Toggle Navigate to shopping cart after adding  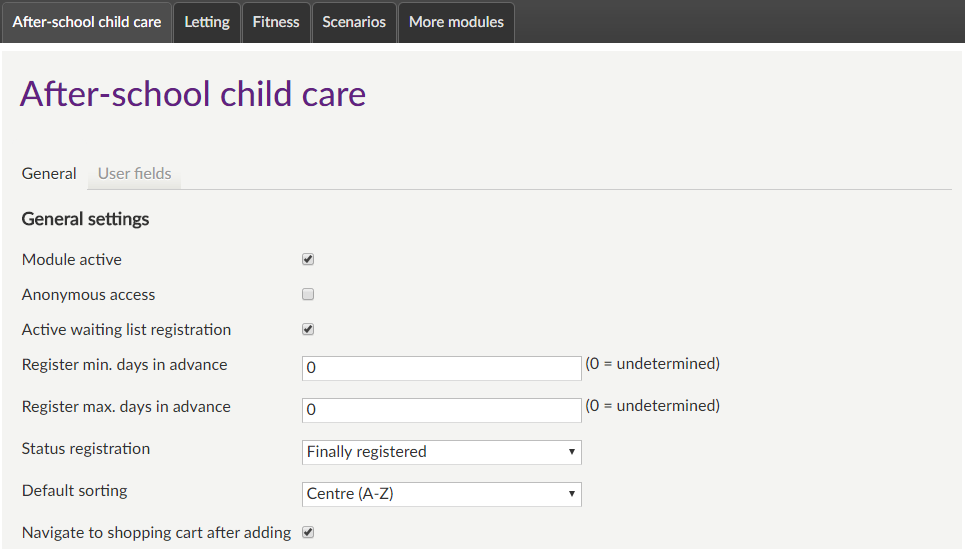point(308,532)
